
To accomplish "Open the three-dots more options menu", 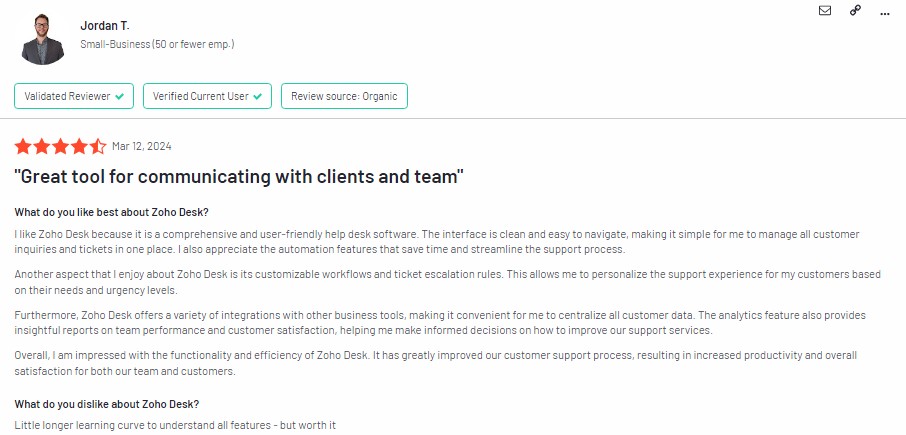I will point(885,12).
